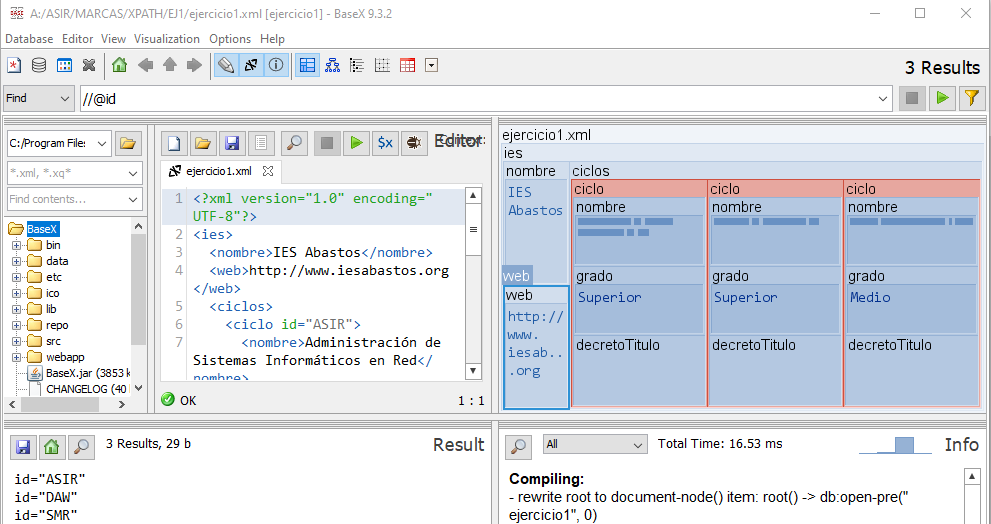Open the Find mode dropdown
The image size is (991, 524).
pyautogui.click(x=38, y=98)
